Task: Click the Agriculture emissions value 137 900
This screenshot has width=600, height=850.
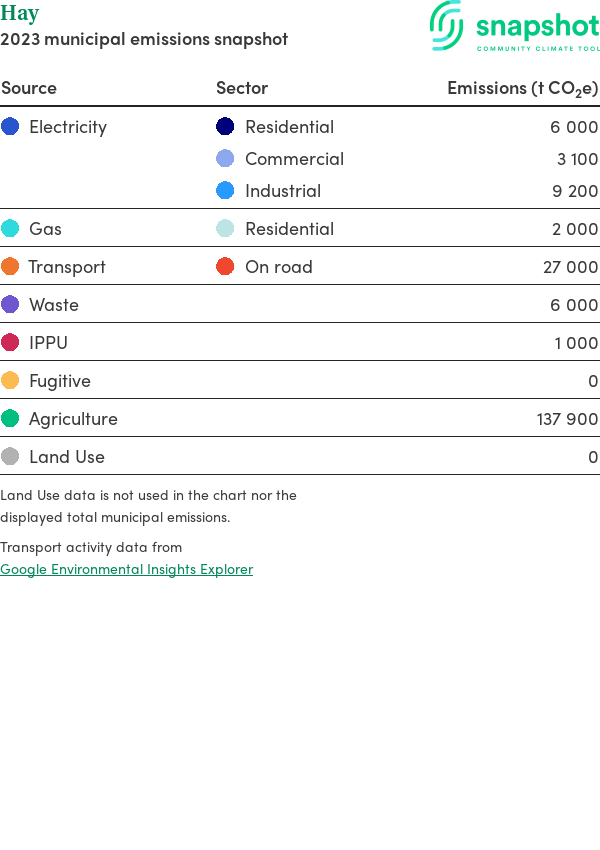Action: coord(567,419)
